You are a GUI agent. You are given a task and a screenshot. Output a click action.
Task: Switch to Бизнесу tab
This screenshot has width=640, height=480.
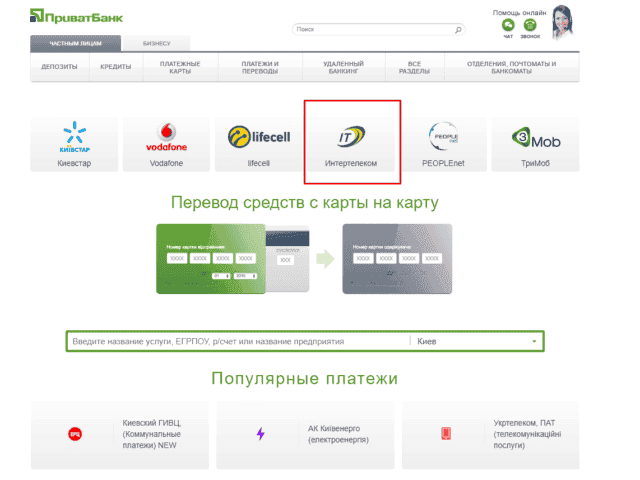click(156, 44)
